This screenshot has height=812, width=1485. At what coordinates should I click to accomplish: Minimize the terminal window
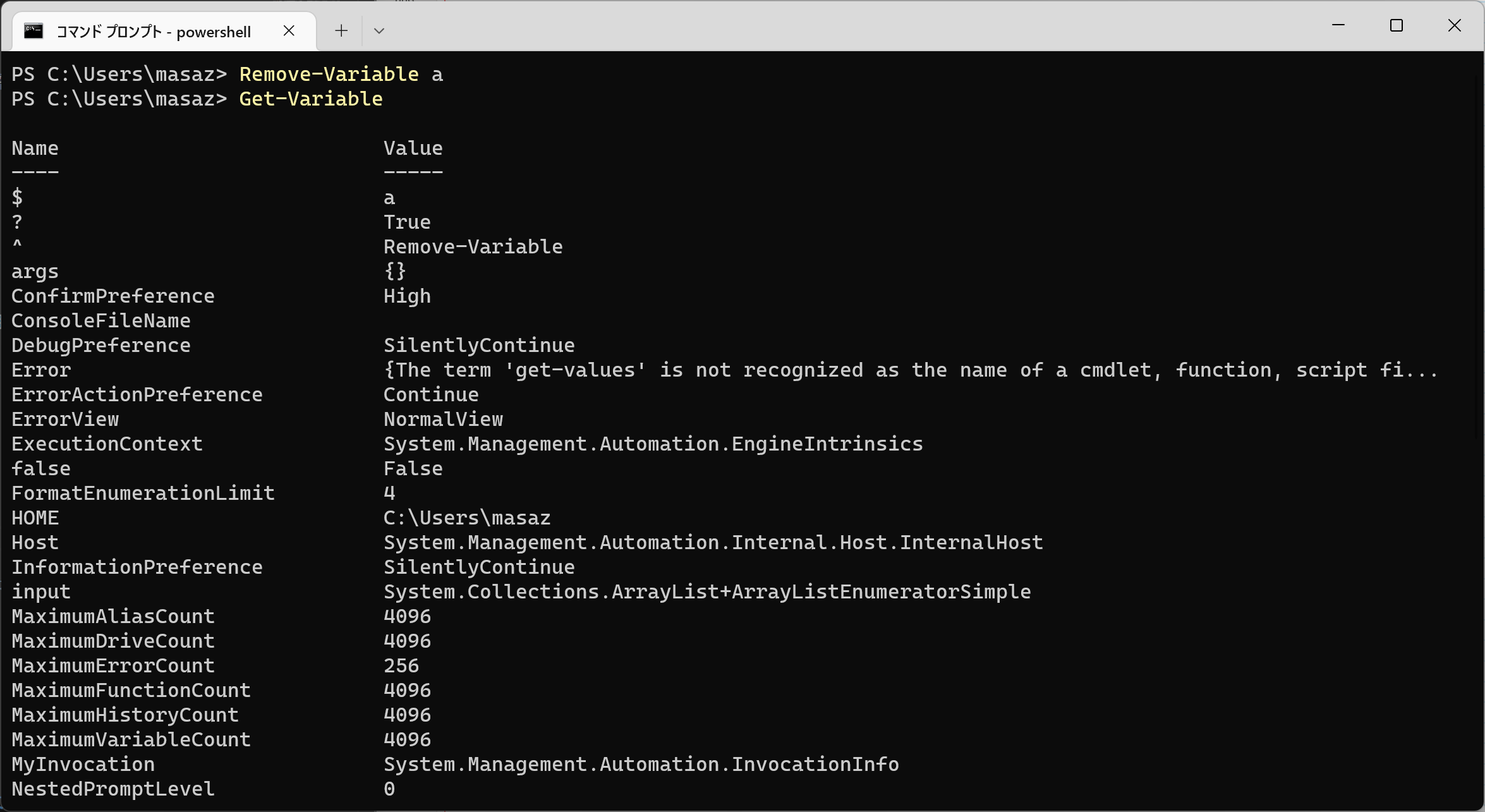(x=1338, y=25)
